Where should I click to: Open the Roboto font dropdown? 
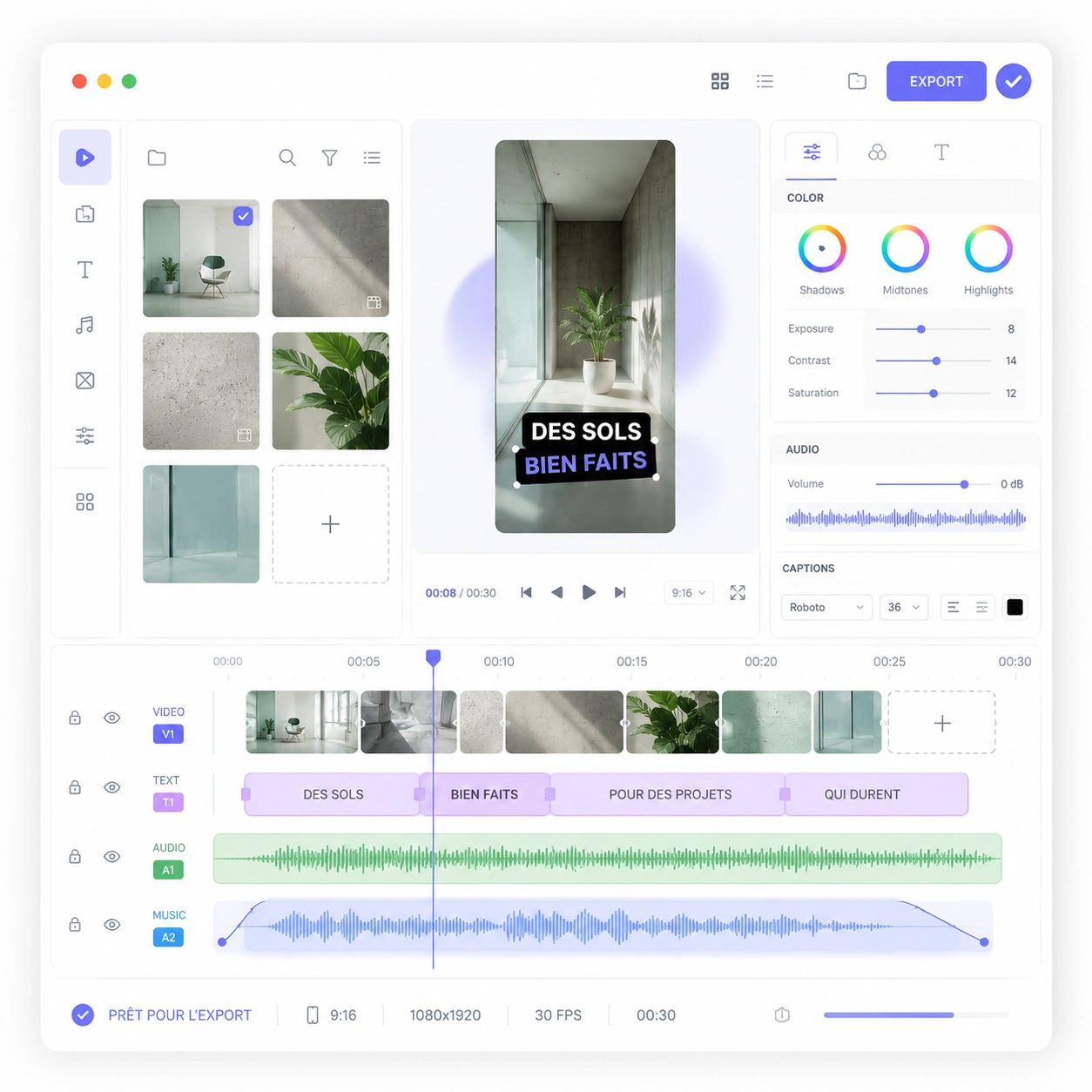(826, 607)
